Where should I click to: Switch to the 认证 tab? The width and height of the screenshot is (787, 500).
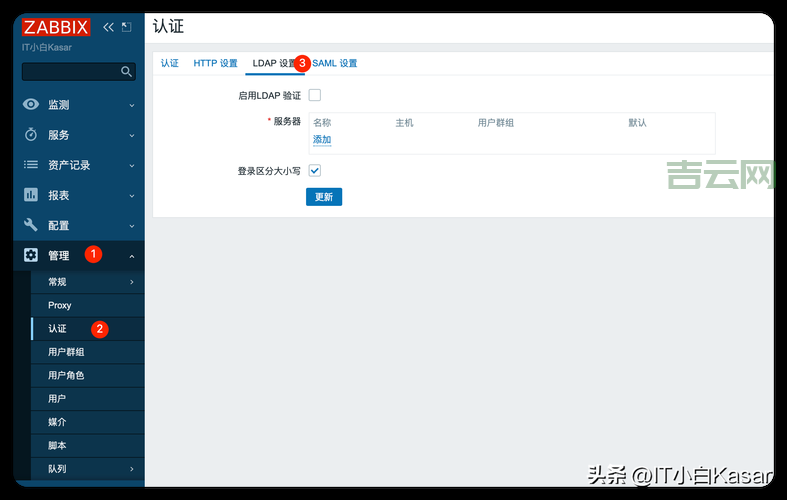pos(170,63)
